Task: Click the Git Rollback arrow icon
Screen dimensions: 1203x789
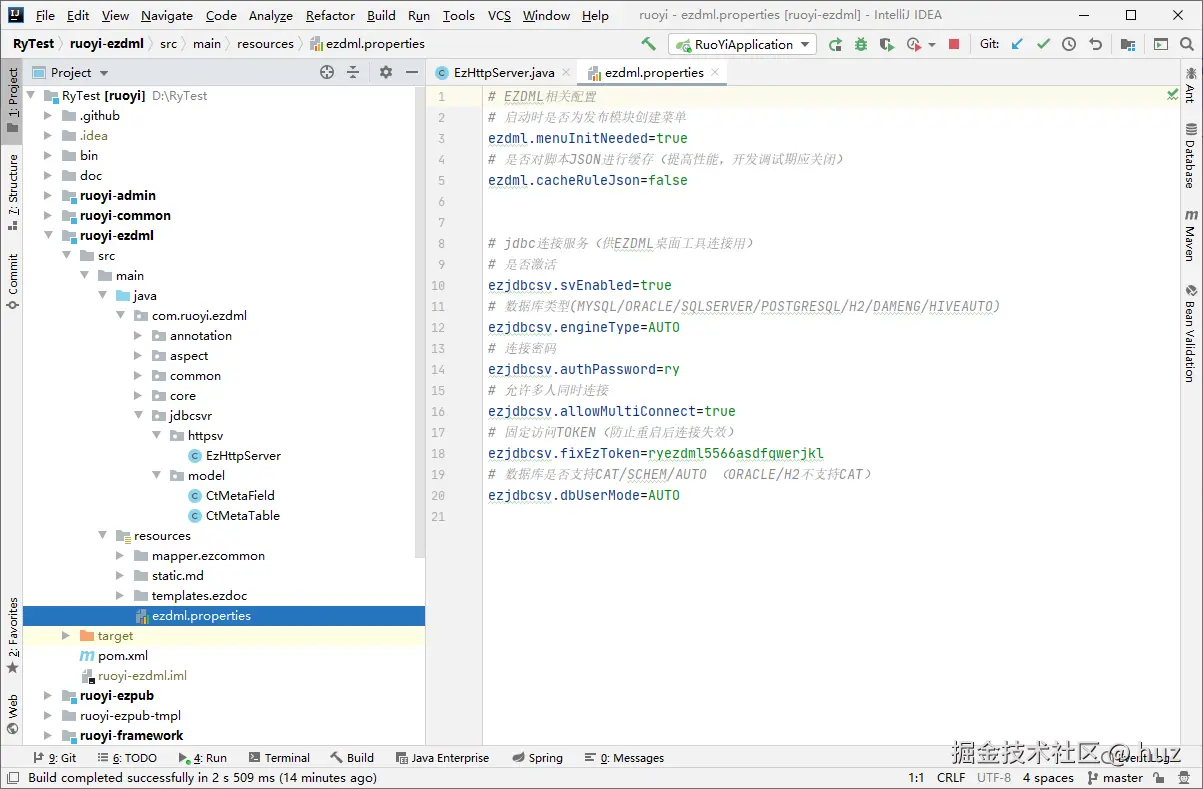Action: pos(1095,44)
